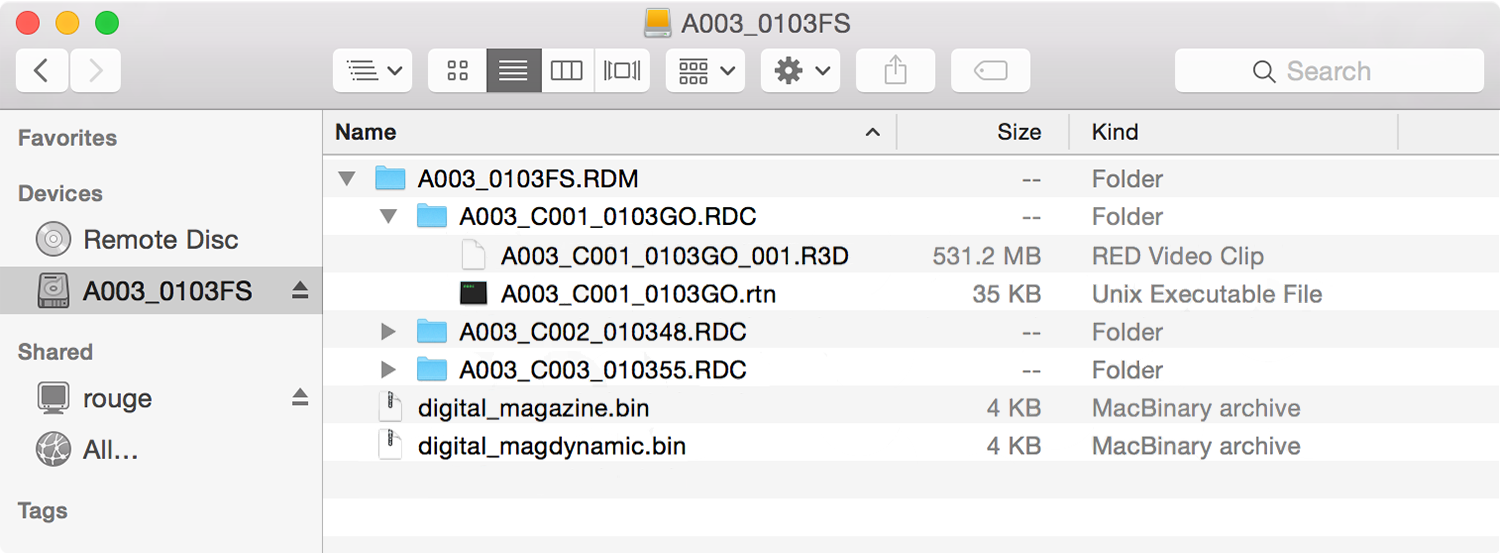Click the A003_C001_0103GO.rtn executable icon
The image size is (1500, 553).
coord(473,294)
